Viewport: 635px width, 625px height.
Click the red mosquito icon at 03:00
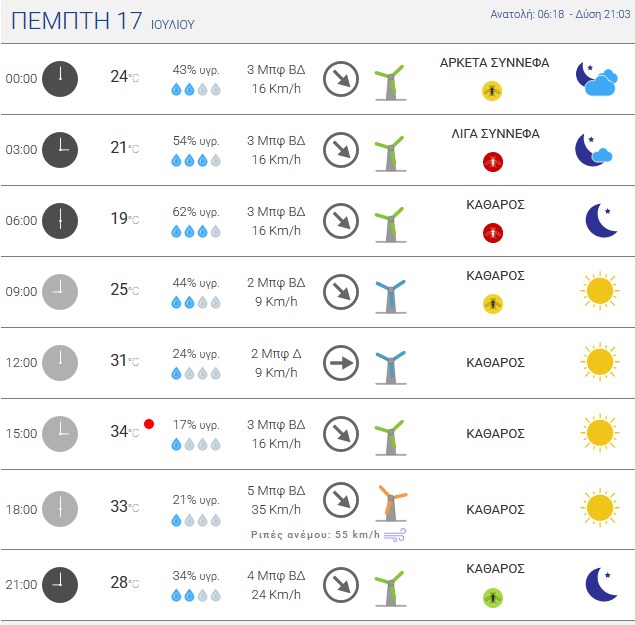click(493, 162)
